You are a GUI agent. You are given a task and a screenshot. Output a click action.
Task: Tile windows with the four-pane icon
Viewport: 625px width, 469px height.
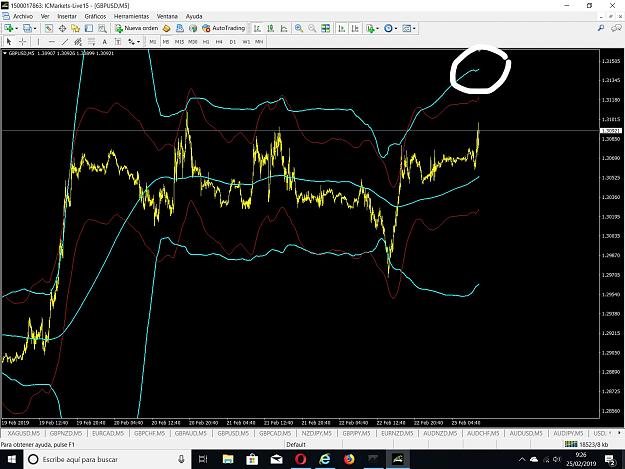[x=325, y=28]
